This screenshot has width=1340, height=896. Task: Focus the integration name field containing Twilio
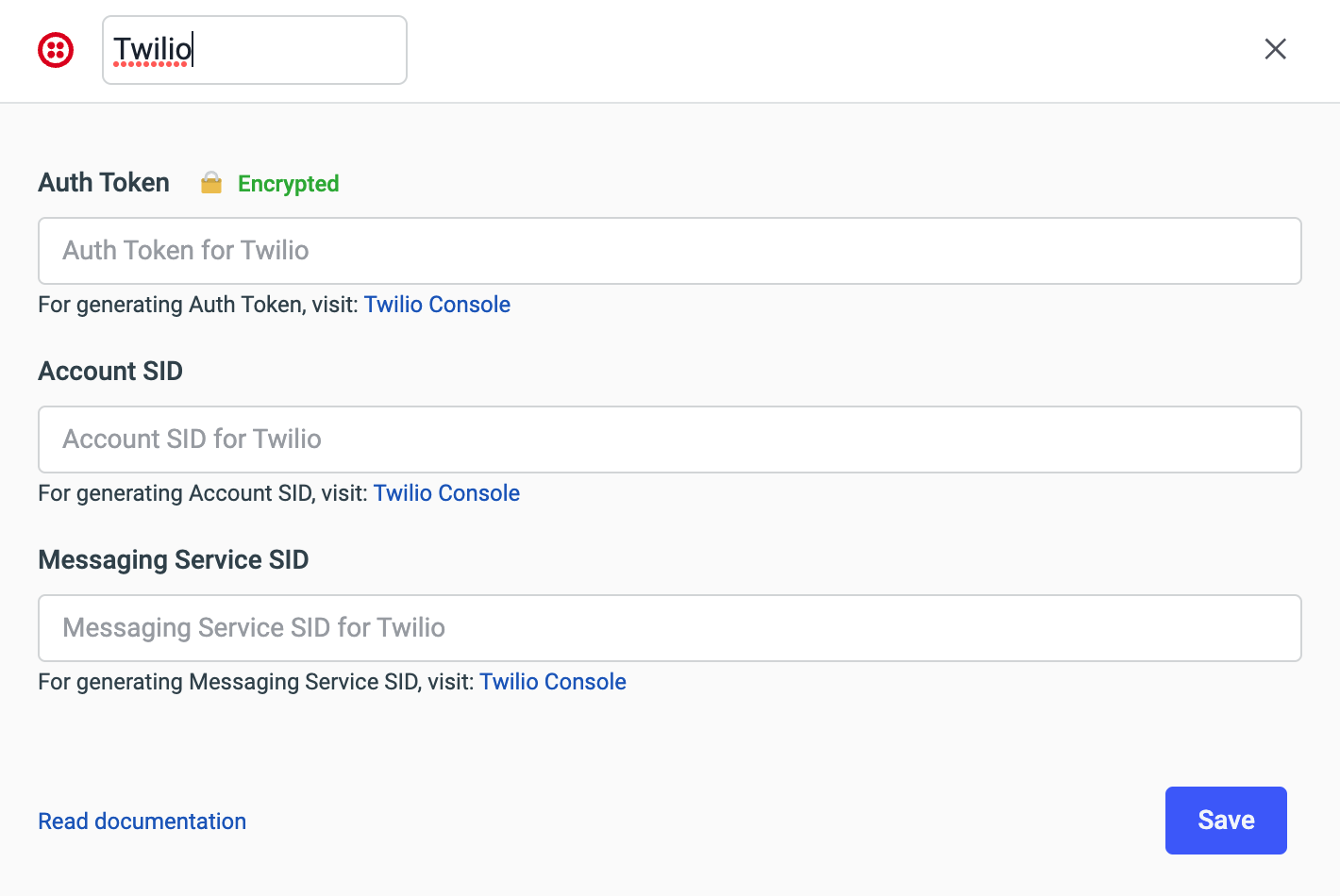pyautogui.click(x=255, y=50)
